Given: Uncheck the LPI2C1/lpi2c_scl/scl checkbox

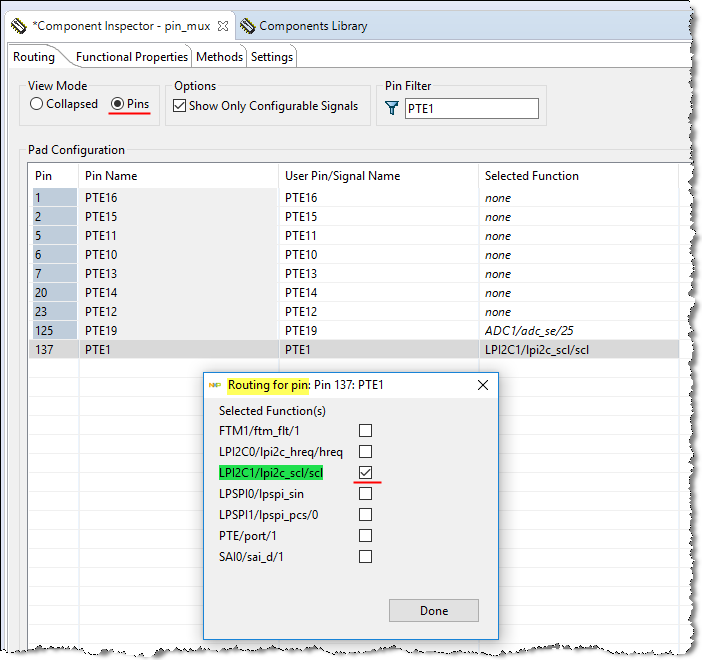Looking at the screenshot, I should (x=365, y=472).
